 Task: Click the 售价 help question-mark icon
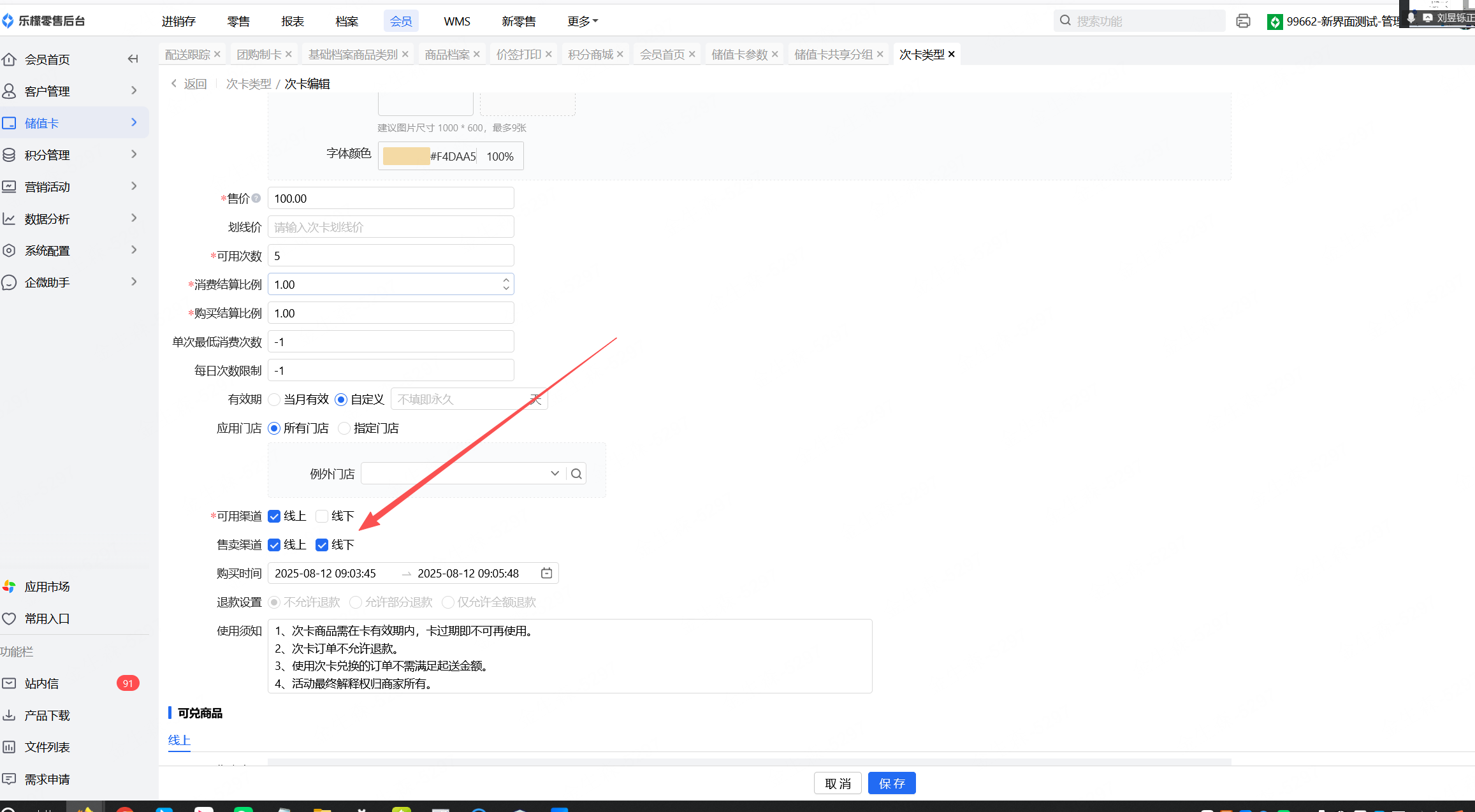256,198
